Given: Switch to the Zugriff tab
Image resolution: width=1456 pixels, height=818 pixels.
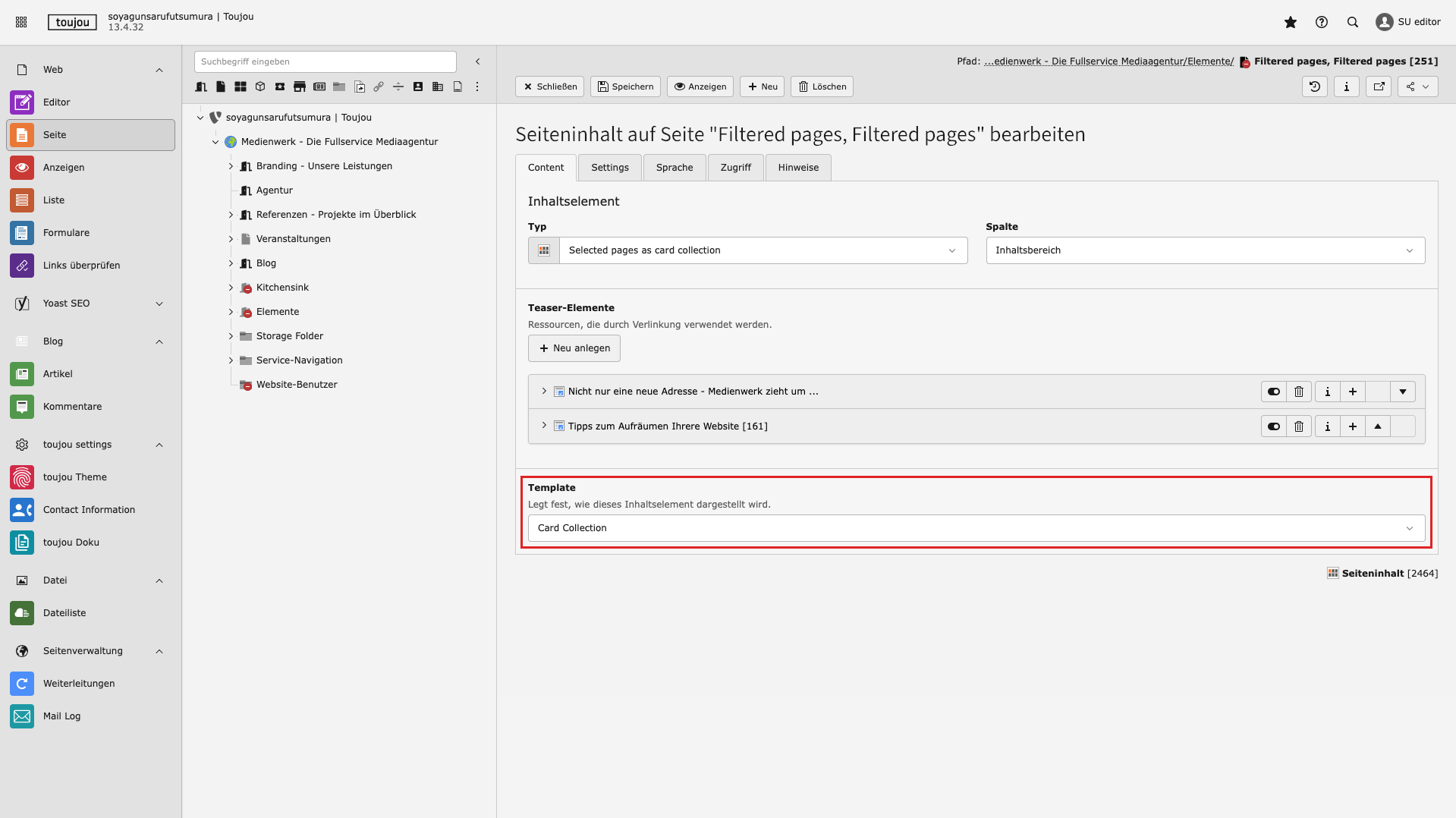Looking at the screenshot, I should [x=736, y=168].
